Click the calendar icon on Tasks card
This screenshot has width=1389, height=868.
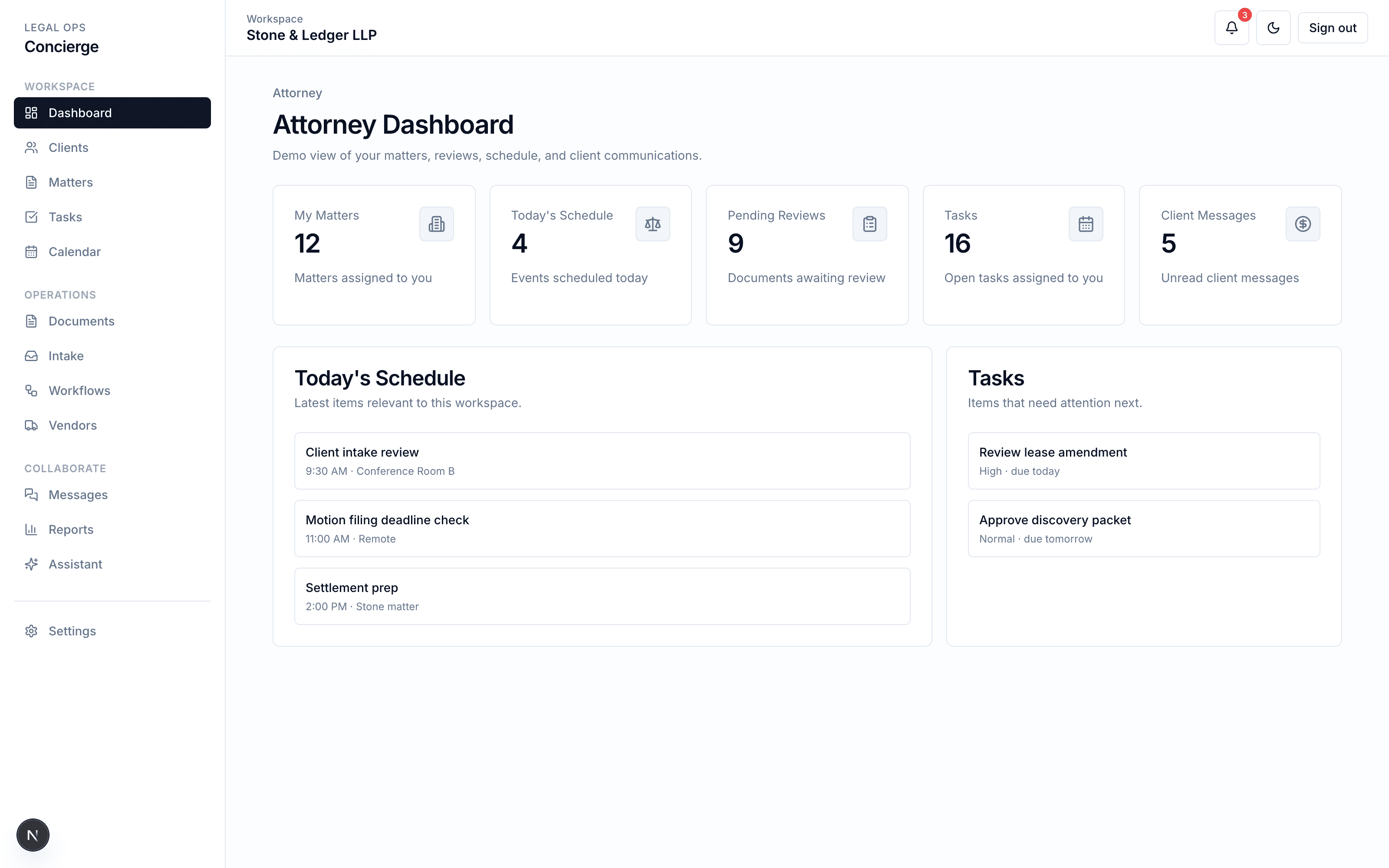1086,224
